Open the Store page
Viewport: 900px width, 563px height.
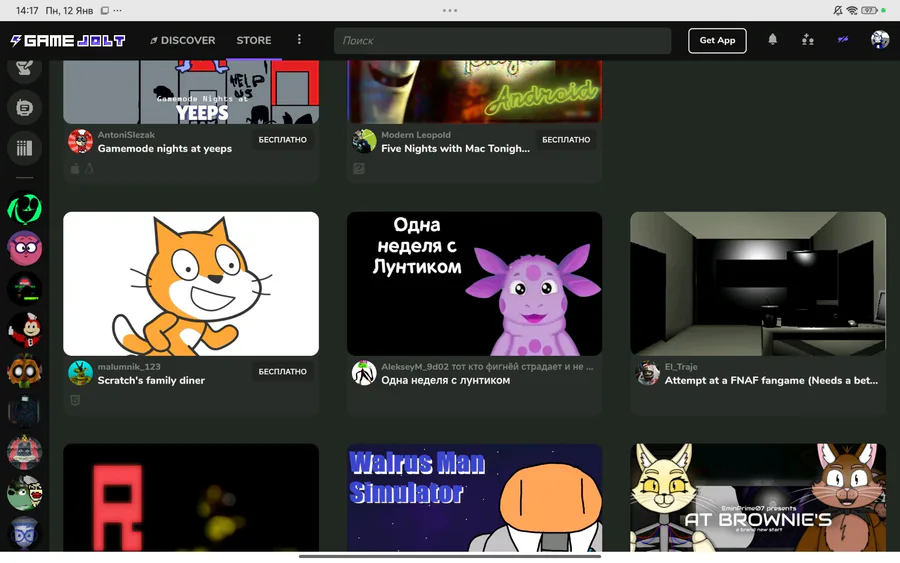254,40
